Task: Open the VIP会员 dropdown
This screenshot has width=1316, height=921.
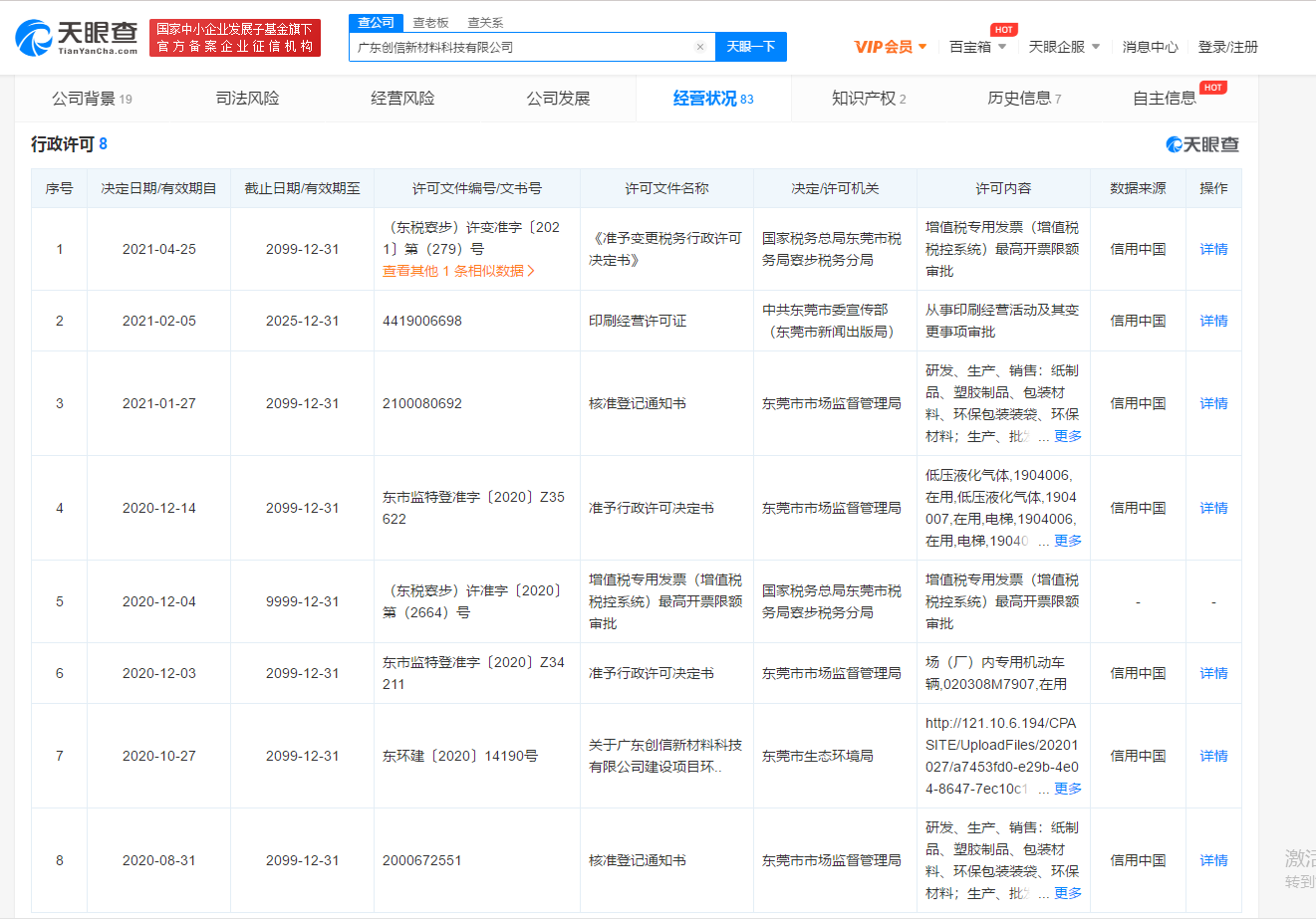Action: coord(891,47)
